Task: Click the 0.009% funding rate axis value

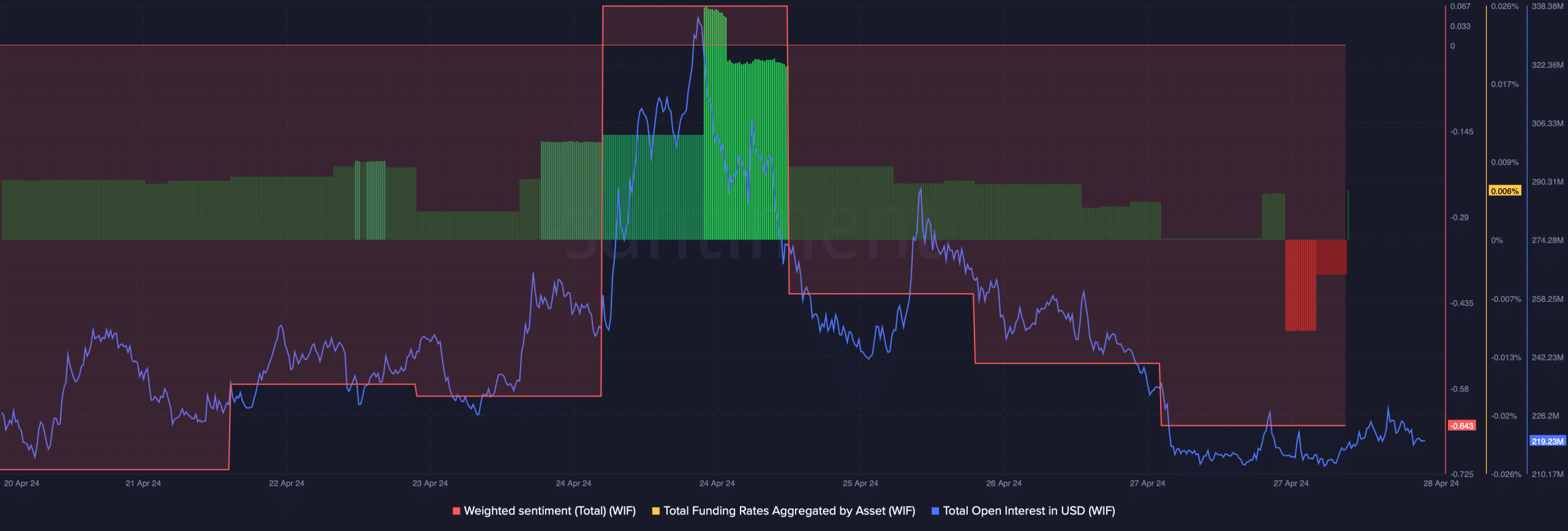Action: click(1505, 162)
